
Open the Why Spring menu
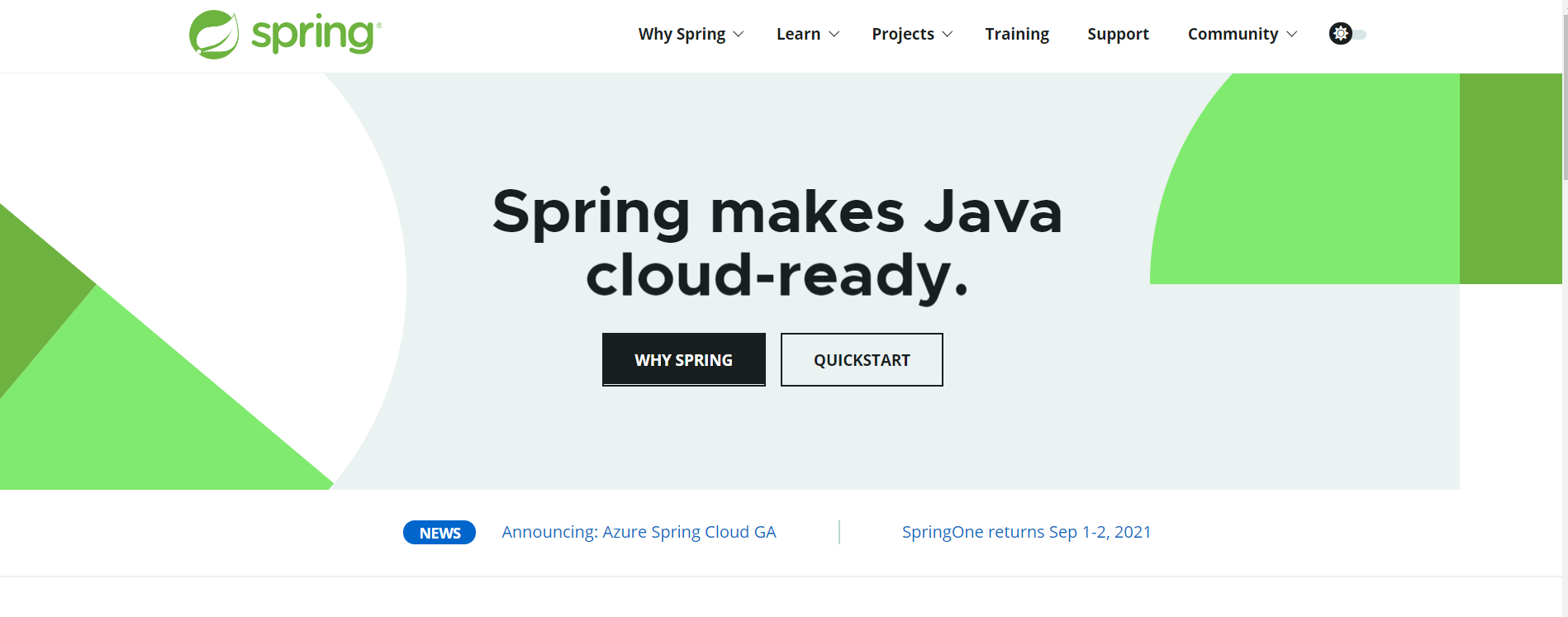[x=682, y=34]
